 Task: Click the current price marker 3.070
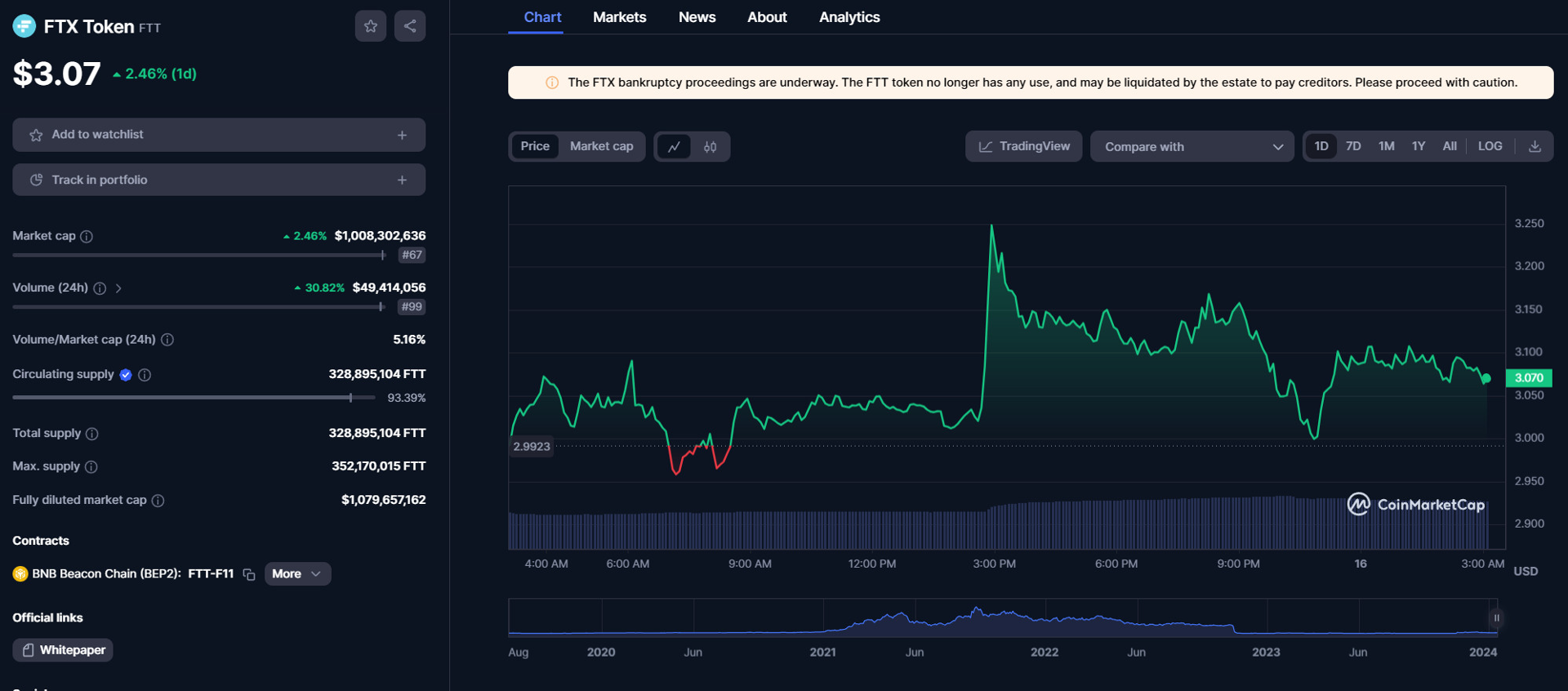[x=1529, y=377]
